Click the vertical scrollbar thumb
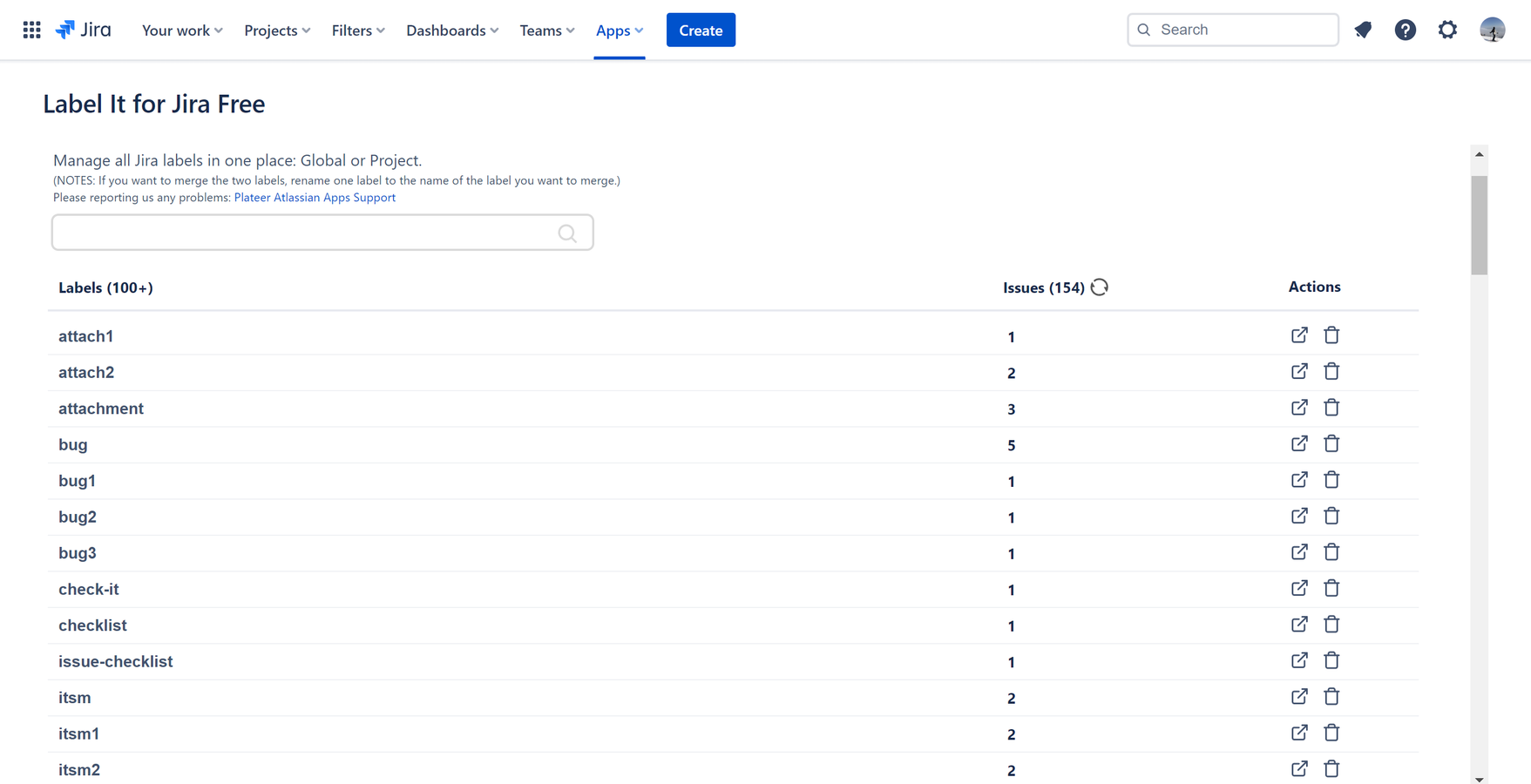The height and width of the screenshot is (784, 1531). 1479,225
